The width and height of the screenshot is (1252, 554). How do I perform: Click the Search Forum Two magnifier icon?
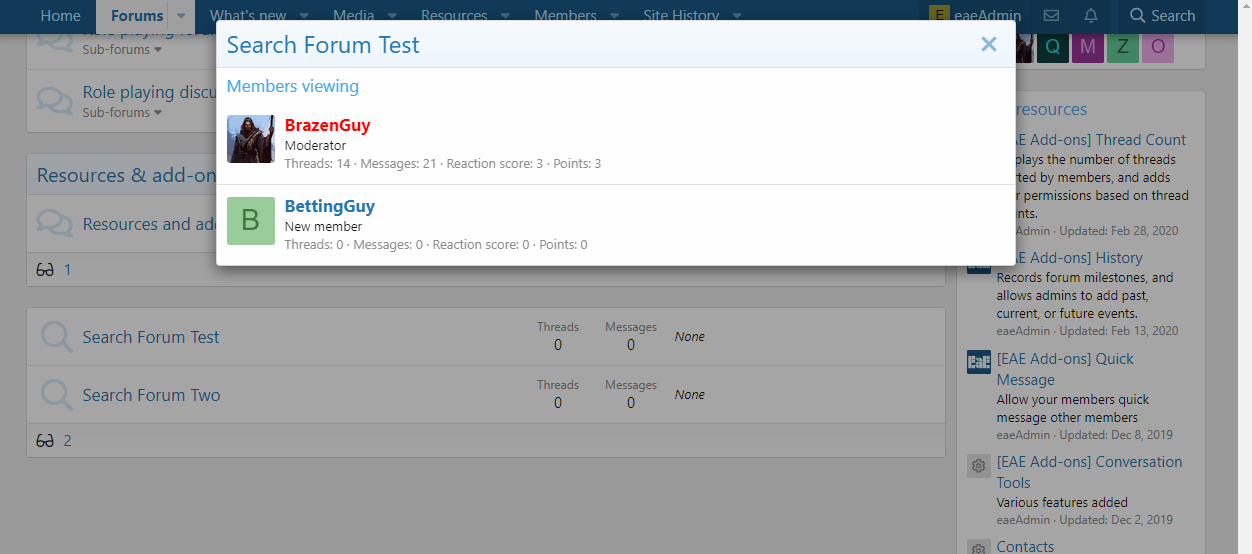(57, 395)
